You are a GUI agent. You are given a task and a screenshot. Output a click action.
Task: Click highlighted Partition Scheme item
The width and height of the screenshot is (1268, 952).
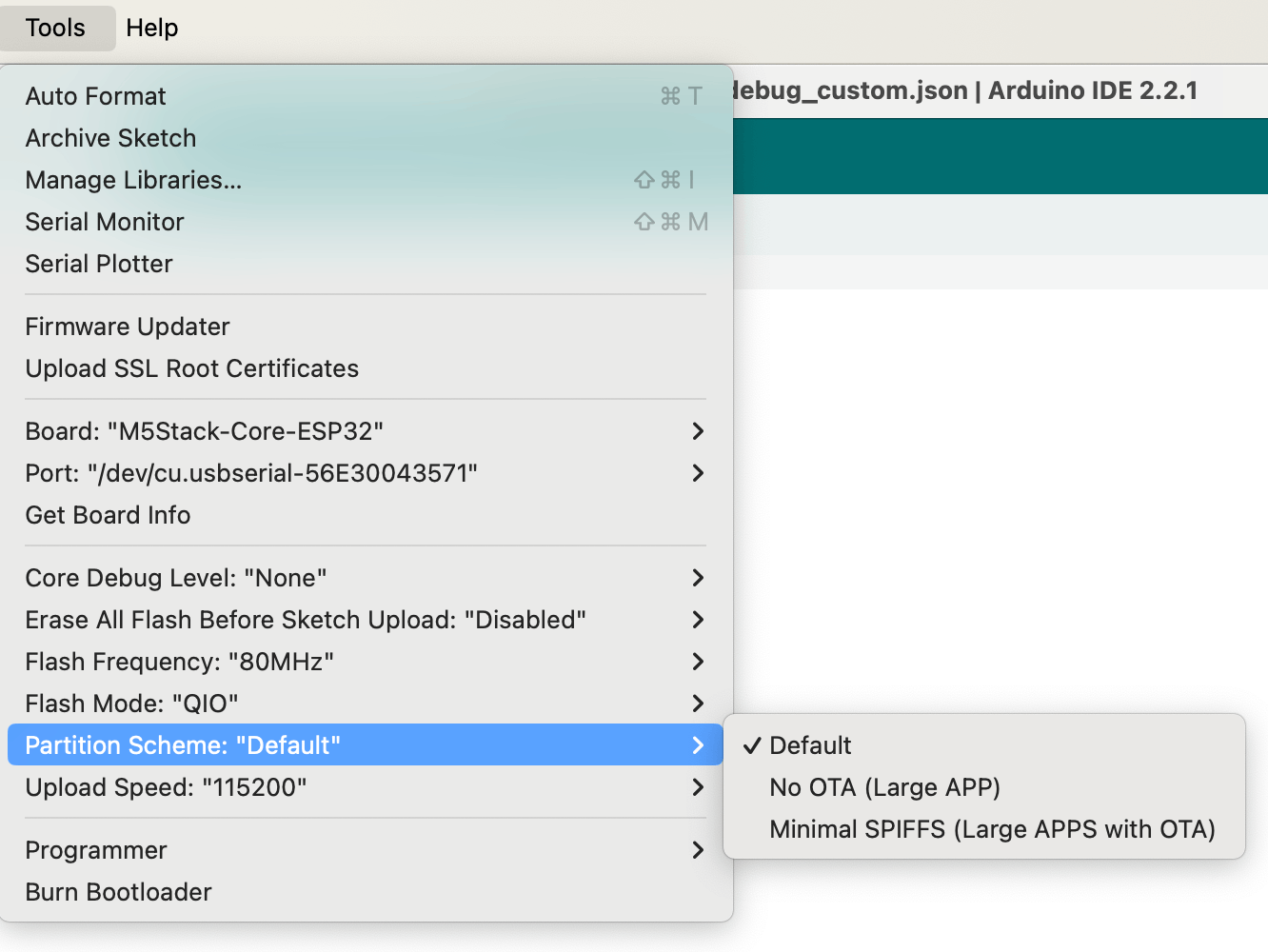pos(366,744)
